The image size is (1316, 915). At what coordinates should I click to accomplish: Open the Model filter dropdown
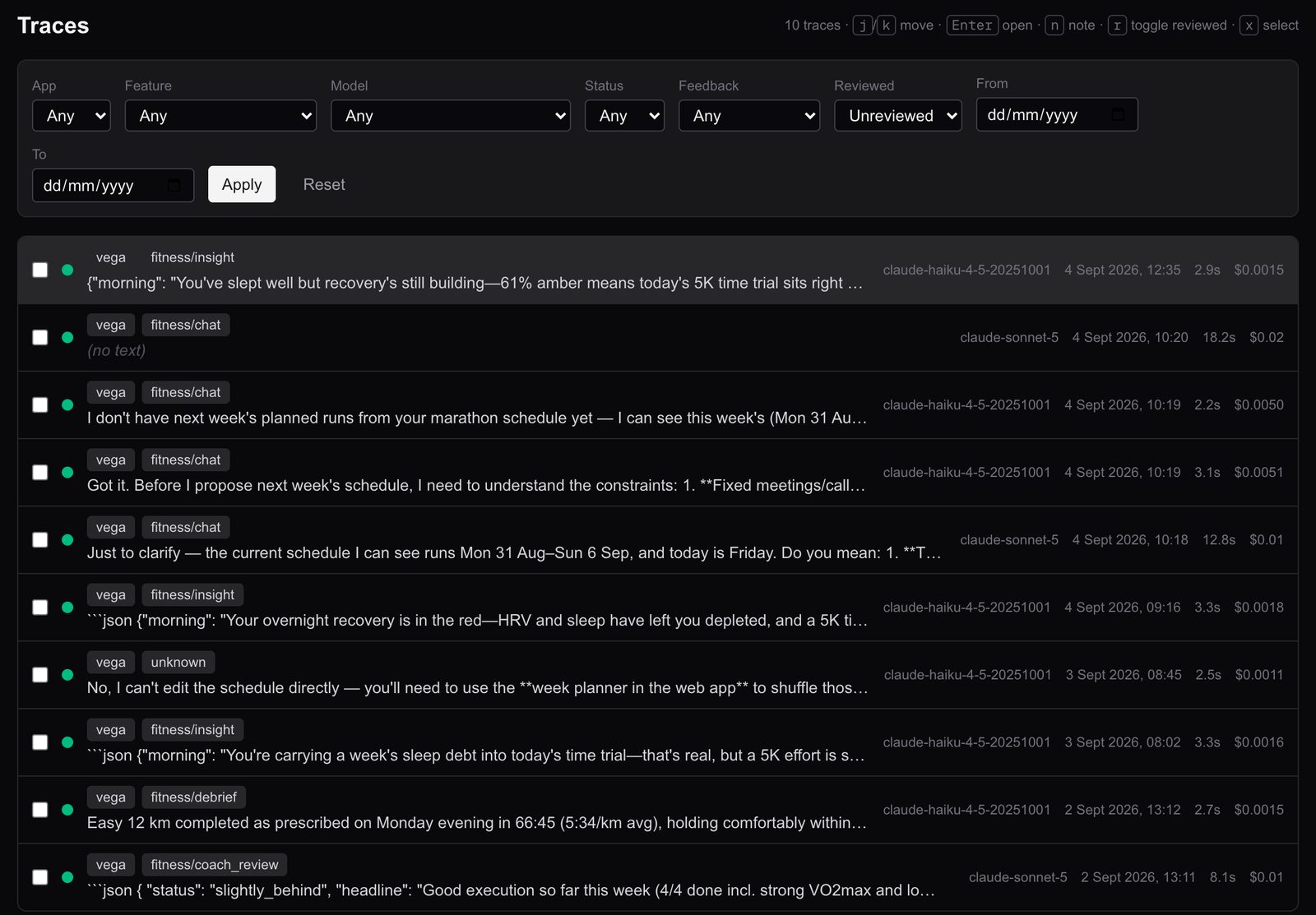451,116
